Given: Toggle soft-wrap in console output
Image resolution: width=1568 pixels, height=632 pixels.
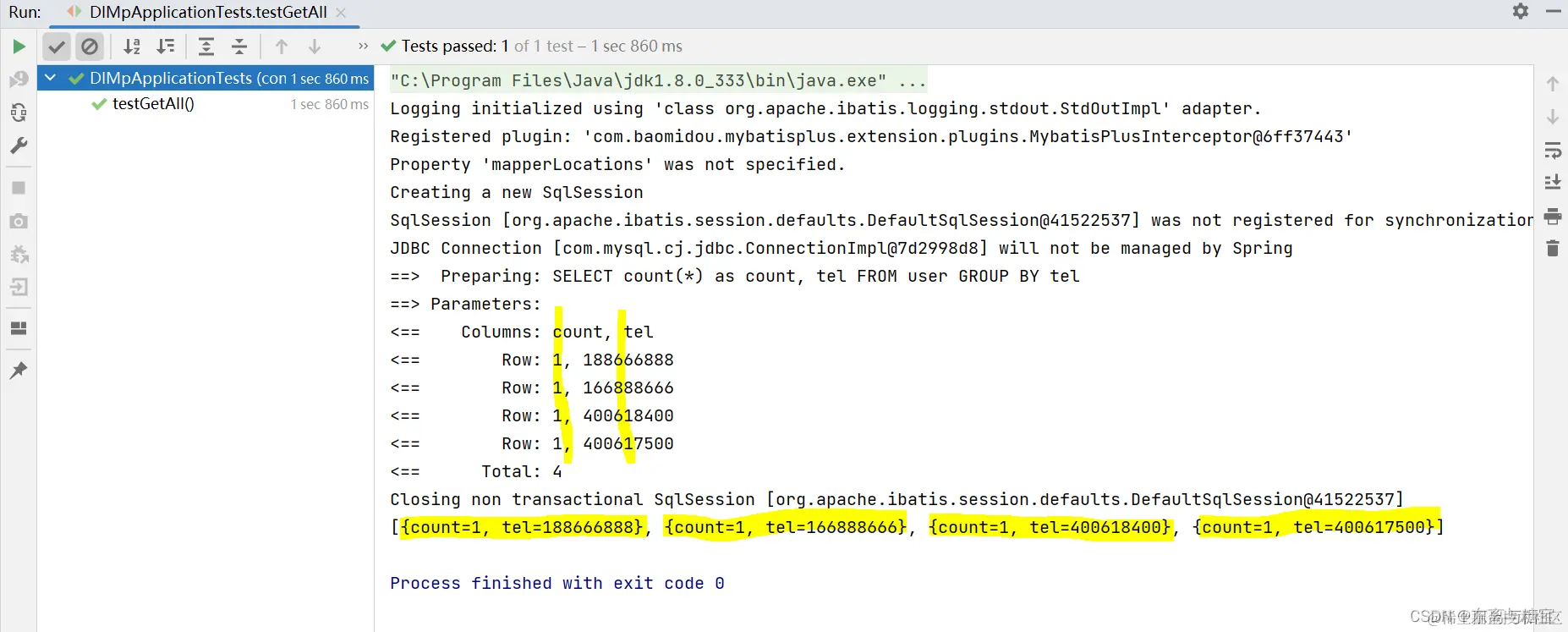Looking at the screenshot, I should (1553, 150).
